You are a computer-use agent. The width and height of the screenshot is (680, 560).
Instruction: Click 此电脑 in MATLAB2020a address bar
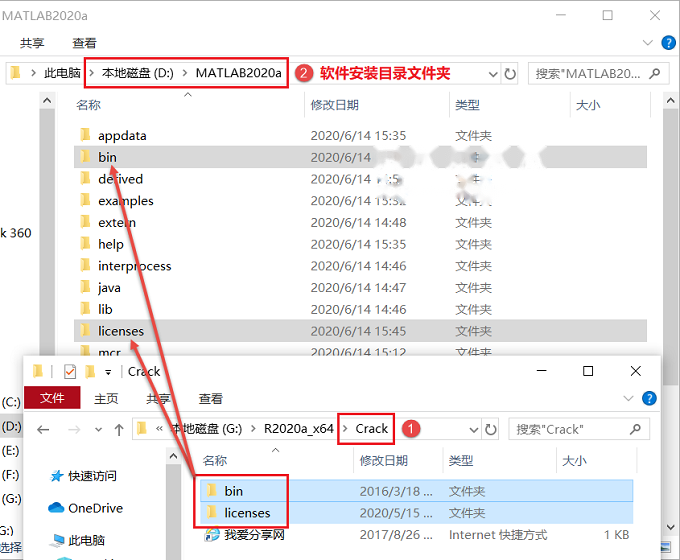pos(62,73)
